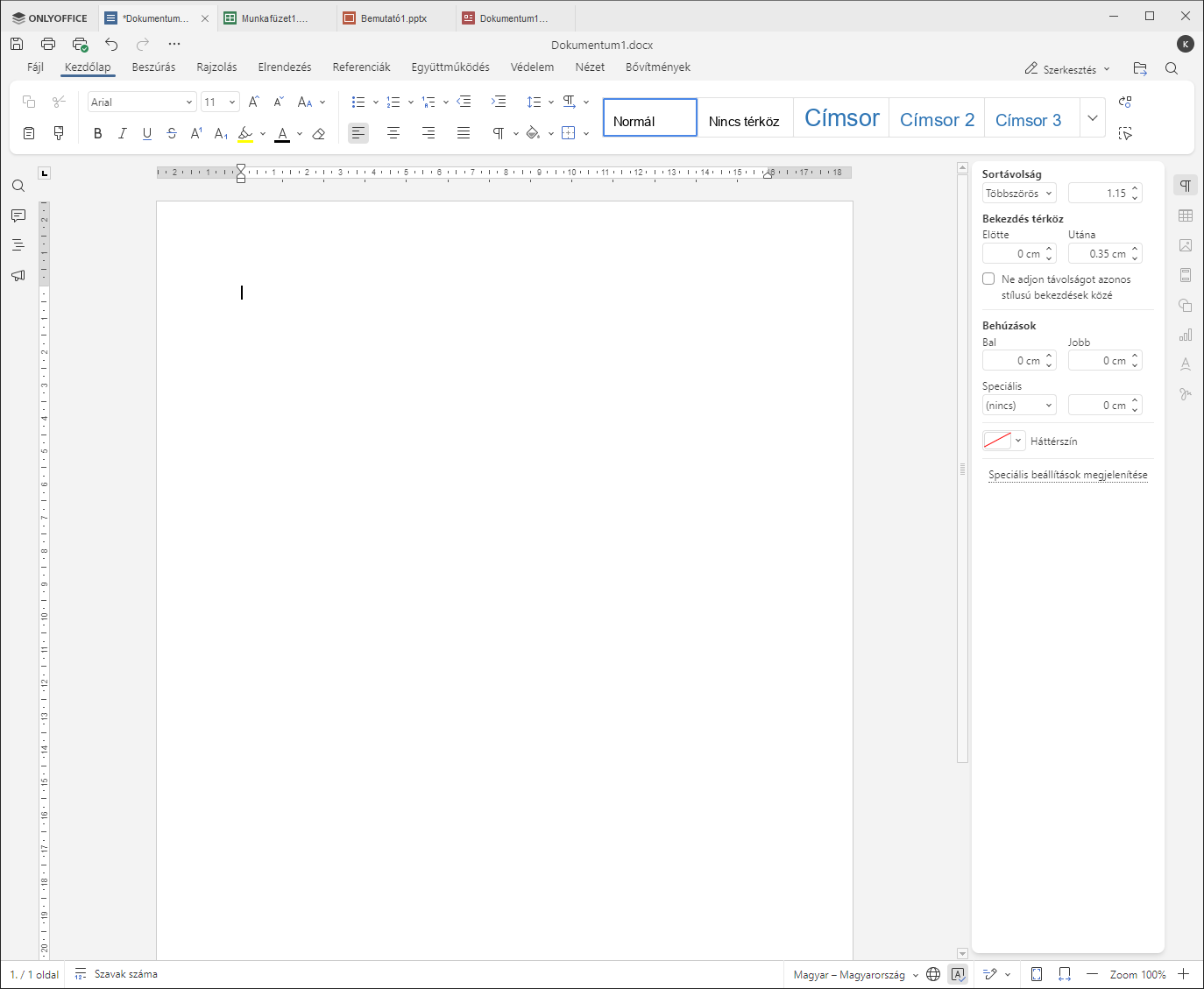This screenshot has height=989, width=1204.
Task: Click the Replace icon in the ribbon
Action: point(1125,102)
